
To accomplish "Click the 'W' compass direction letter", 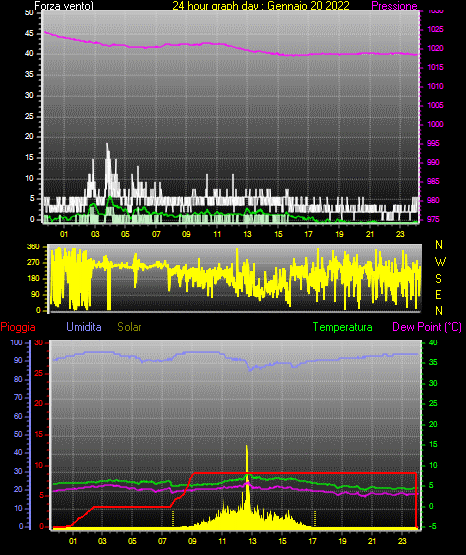I will [440, 262].
